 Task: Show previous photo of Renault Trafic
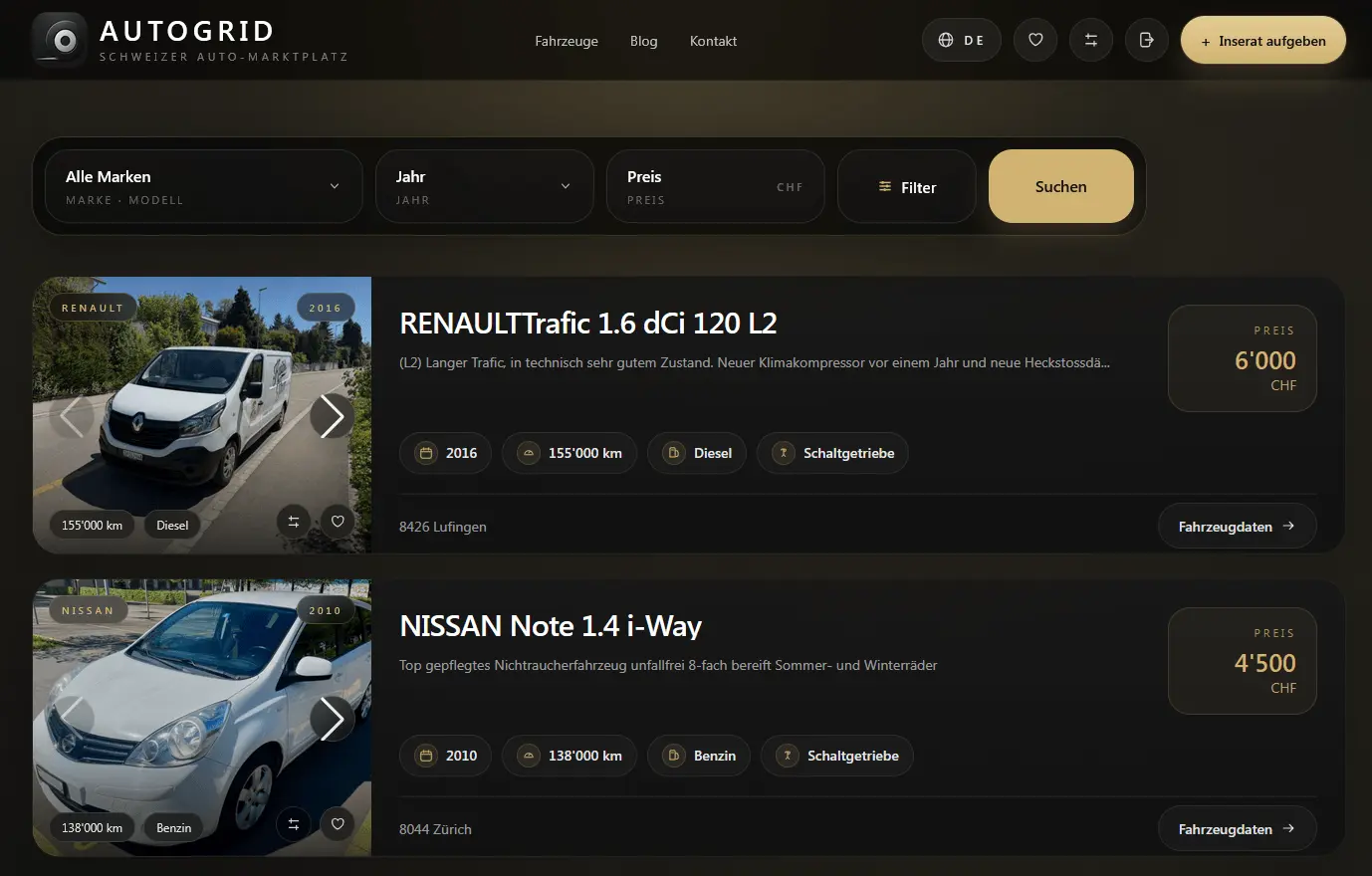72,416
